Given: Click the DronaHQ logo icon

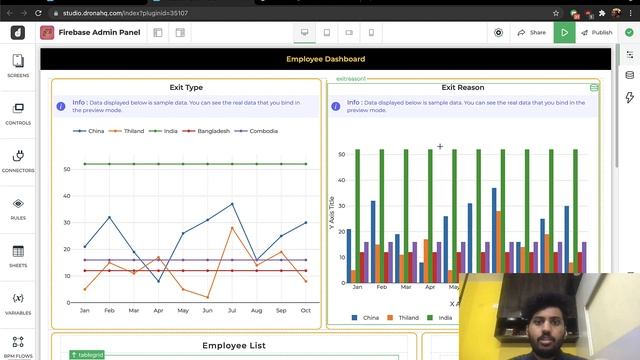Looking at the screenshot, I should pos(18,33).
